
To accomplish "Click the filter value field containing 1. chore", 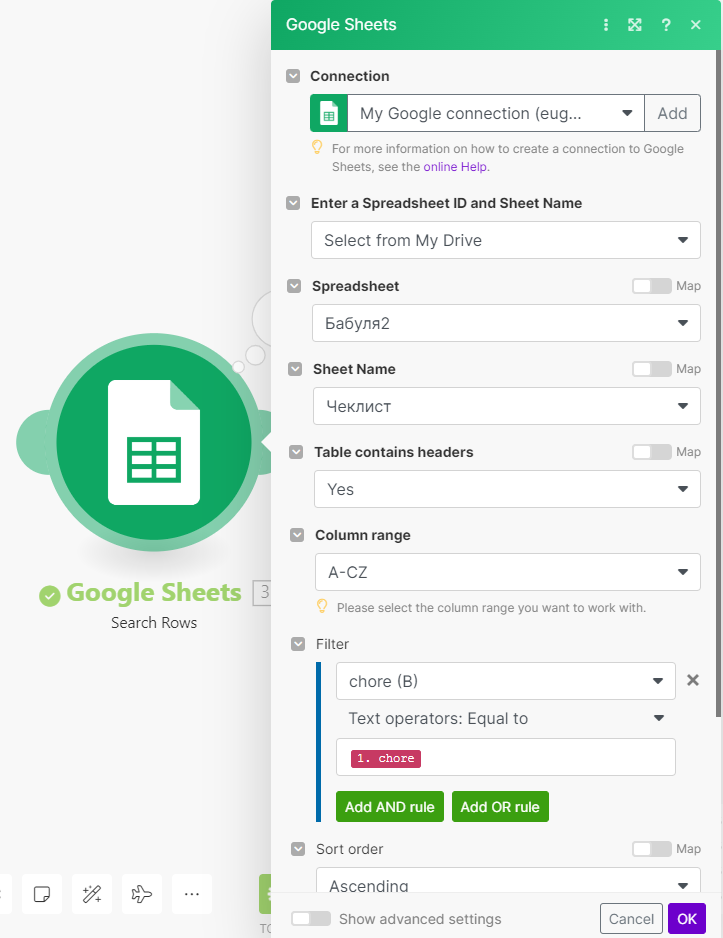I will click(506, 757).
